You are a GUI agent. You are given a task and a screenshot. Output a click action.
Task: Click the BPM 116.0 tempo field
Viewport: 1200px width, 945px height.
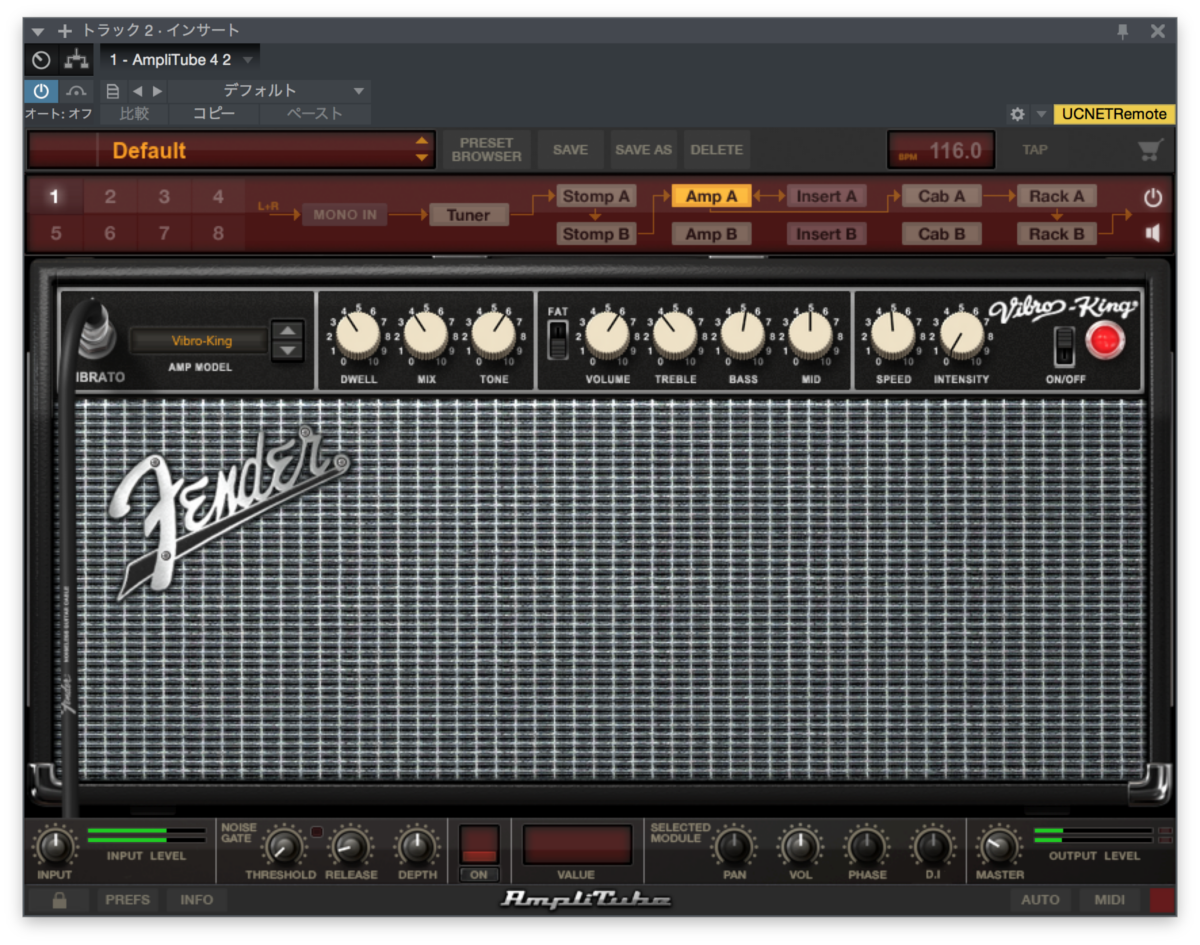[x=942, y=150]
